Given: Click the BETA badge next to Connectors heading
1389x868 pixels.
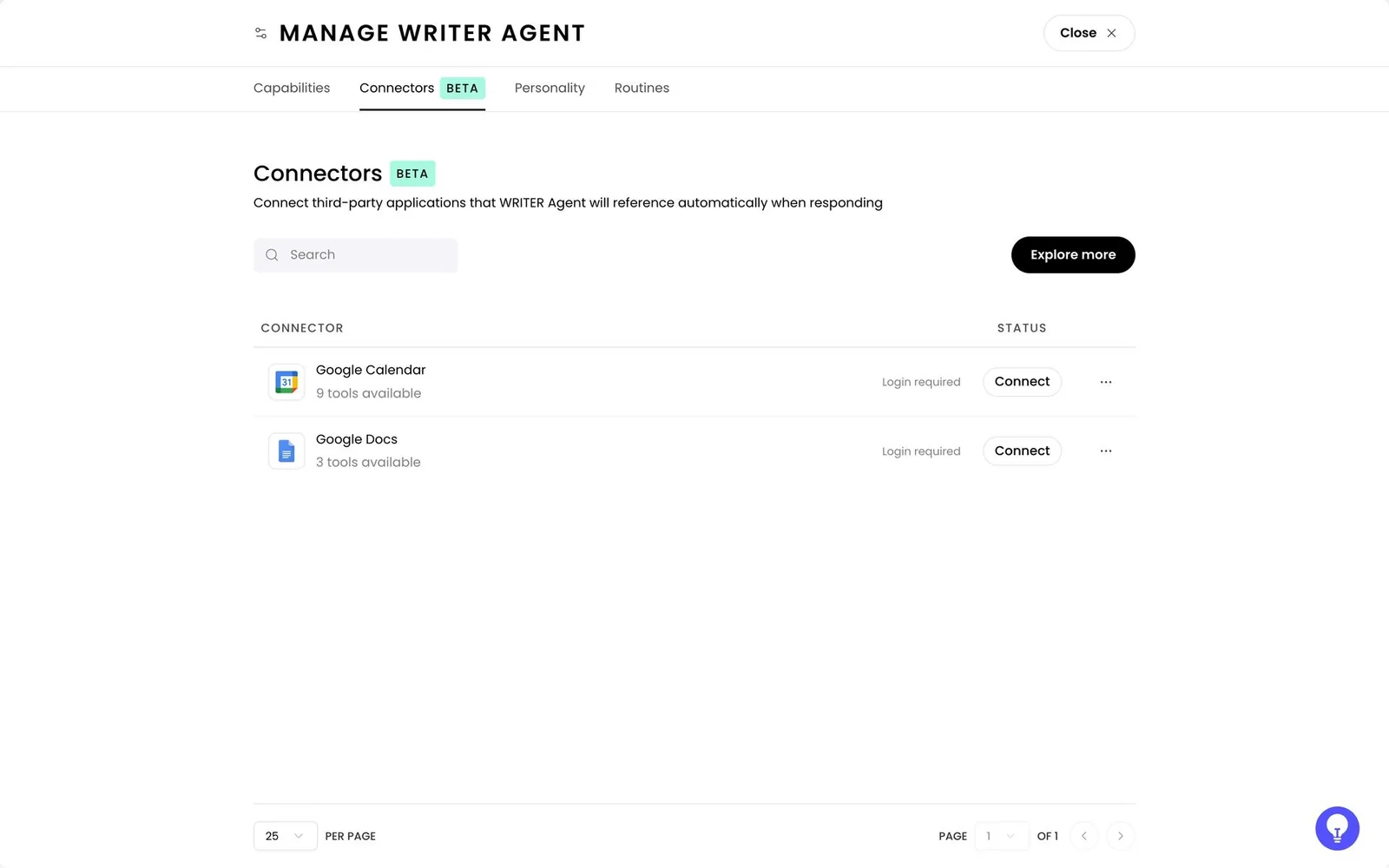Looking at the screenshot, I should click(x=412, y=174).
